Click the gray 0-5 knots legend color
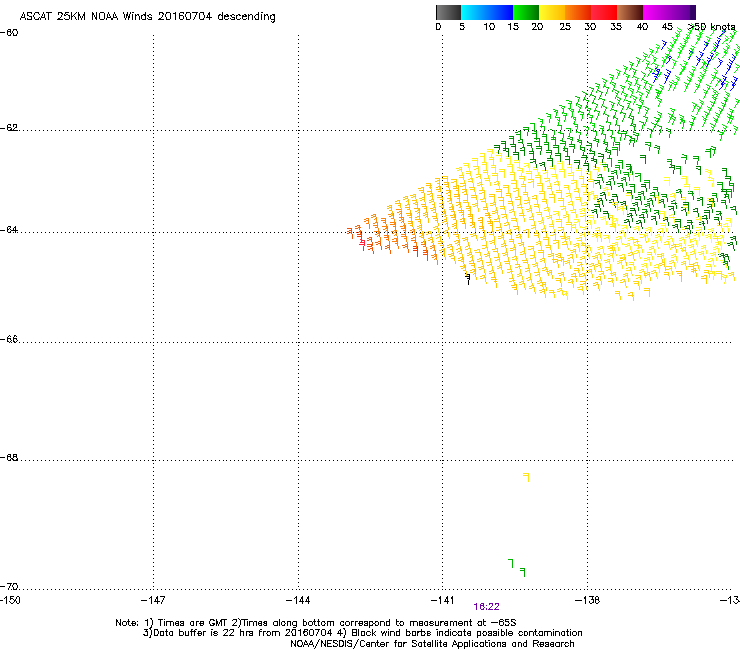This screenshot has width=740, height=650. [448, 12]
